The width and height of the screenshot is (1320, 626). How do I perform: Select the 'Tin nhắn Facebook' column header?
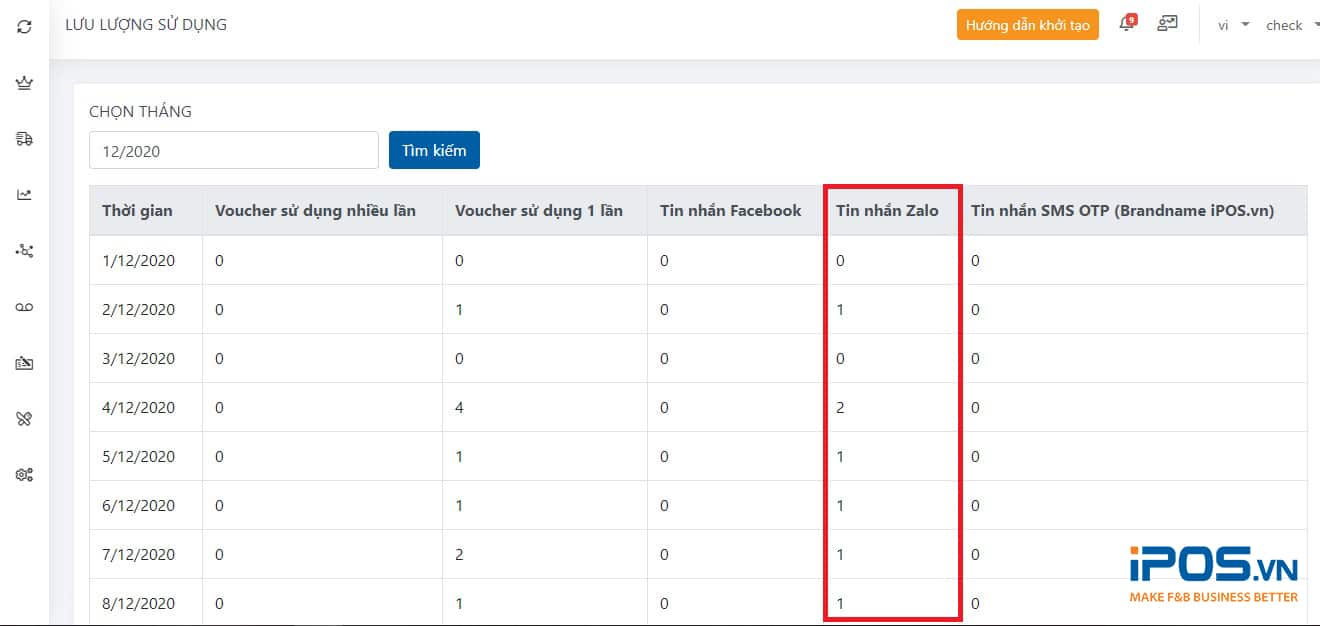click(730, 211)
